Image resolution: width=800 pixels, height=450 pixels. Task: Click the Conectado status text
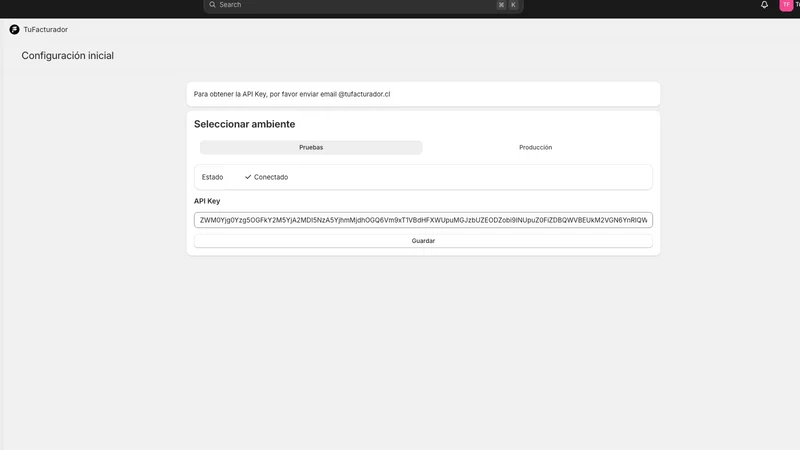coord(271,177)
